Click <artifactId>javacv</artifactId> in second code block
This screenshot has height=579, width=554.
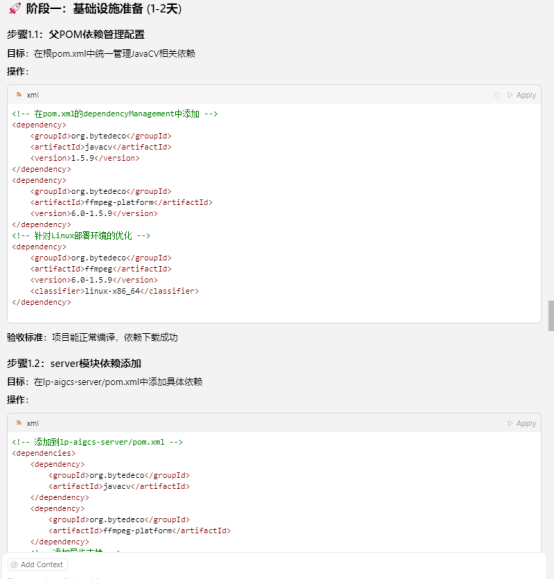(x=119, y=486)
